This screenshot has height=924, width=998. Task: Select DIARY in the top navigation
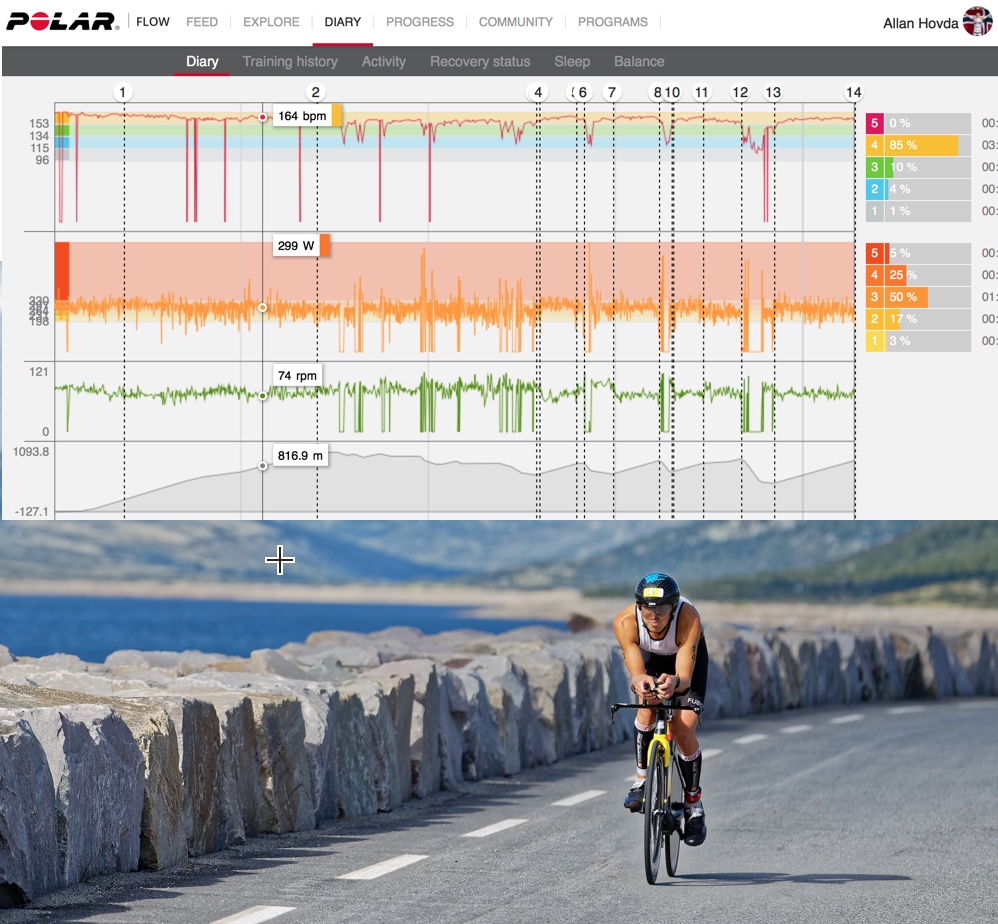pyautogui.click(x=344, y=21)
